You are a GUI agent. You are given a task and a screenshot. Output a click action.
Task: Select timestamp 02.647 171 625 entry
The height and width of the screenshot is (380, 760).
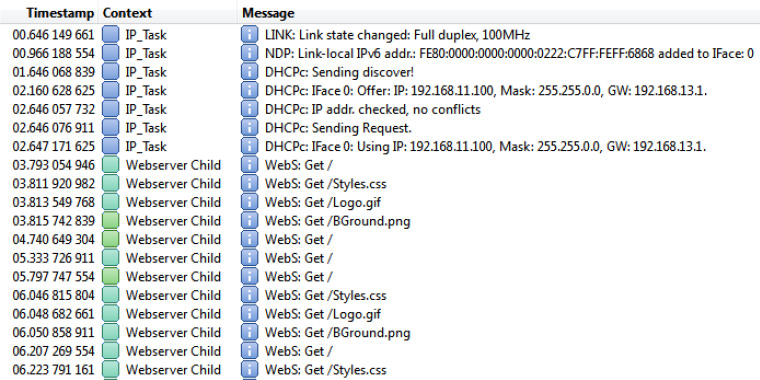click(x=53, y=146)
